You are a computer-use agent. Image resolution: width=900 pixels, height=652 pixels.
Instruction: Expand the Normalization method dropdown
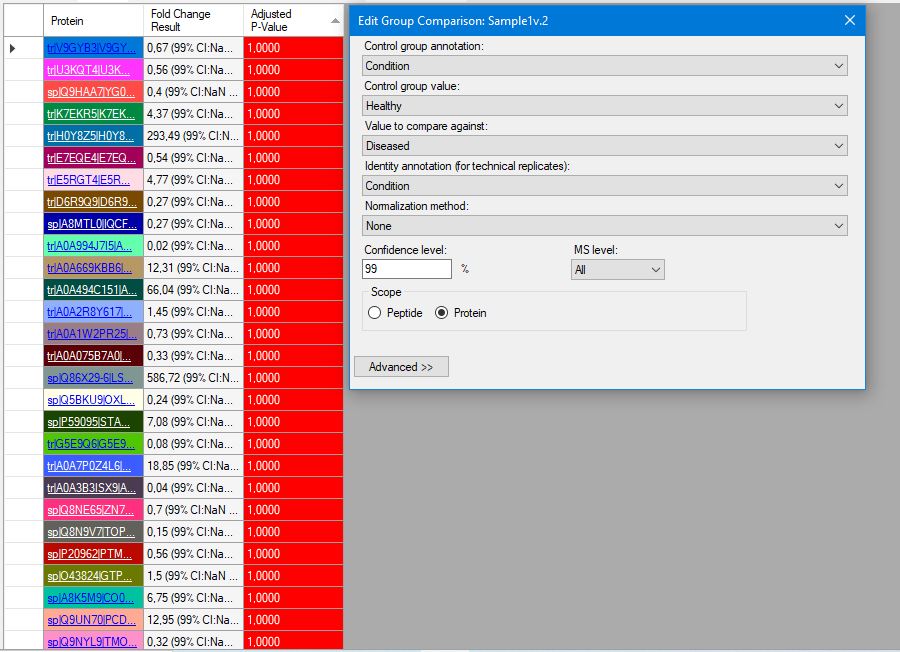coord(605,226)
